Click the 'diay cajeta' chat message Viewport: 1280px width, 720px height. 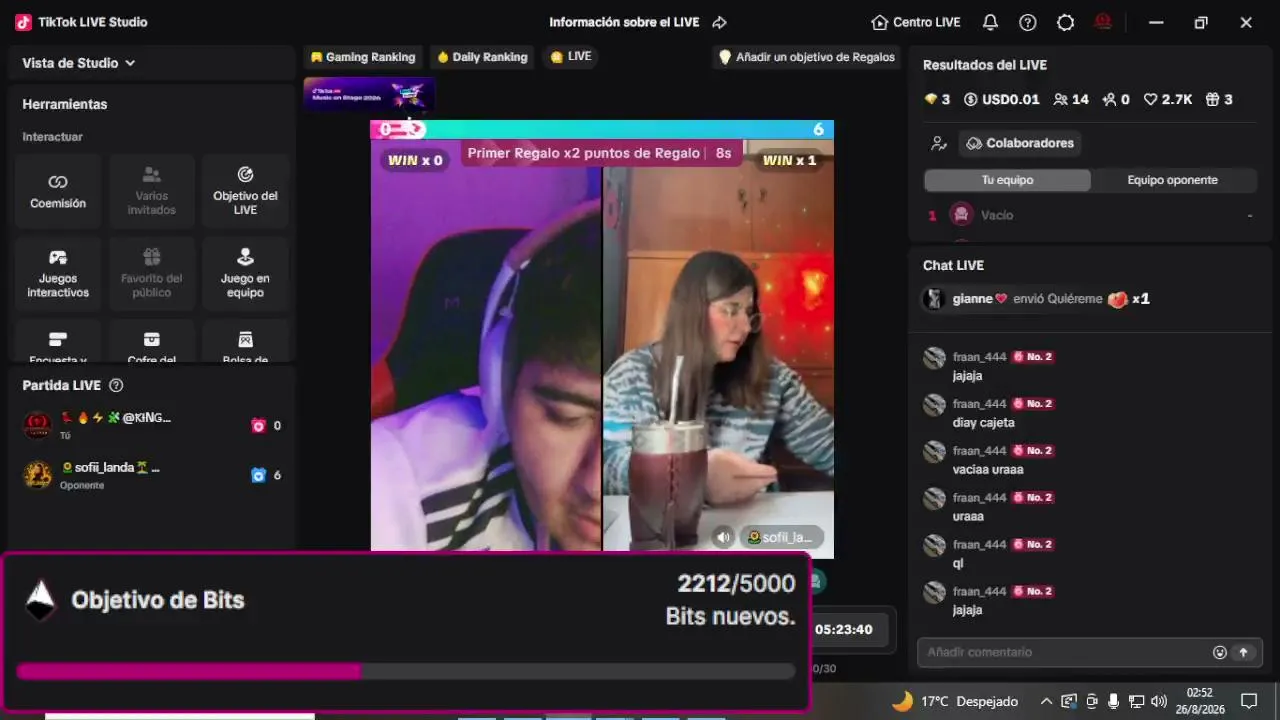(984, 423)
